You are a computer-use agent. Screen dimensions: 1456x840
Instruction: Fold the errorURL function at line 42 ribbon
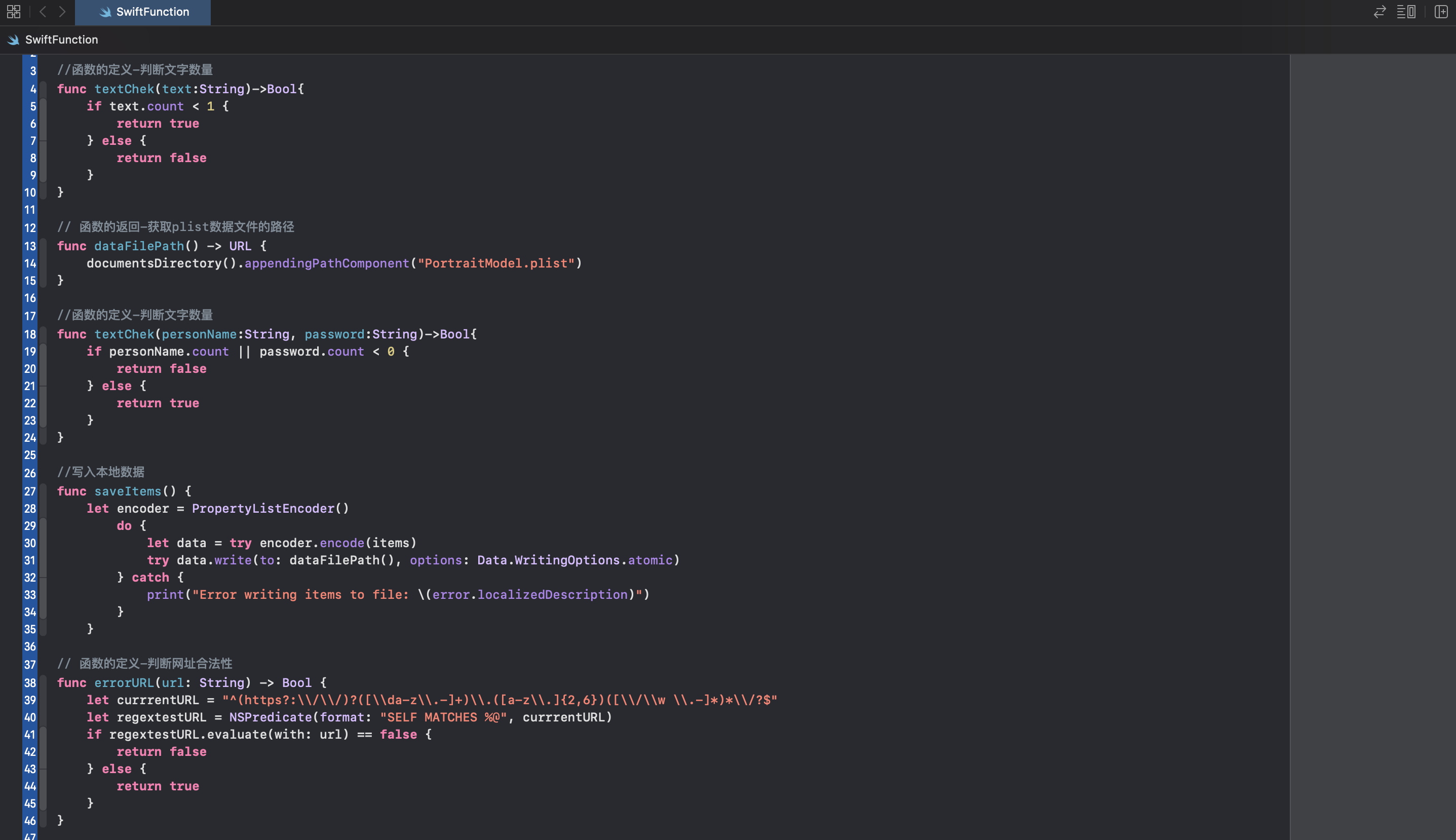click(x=43, y=752)
